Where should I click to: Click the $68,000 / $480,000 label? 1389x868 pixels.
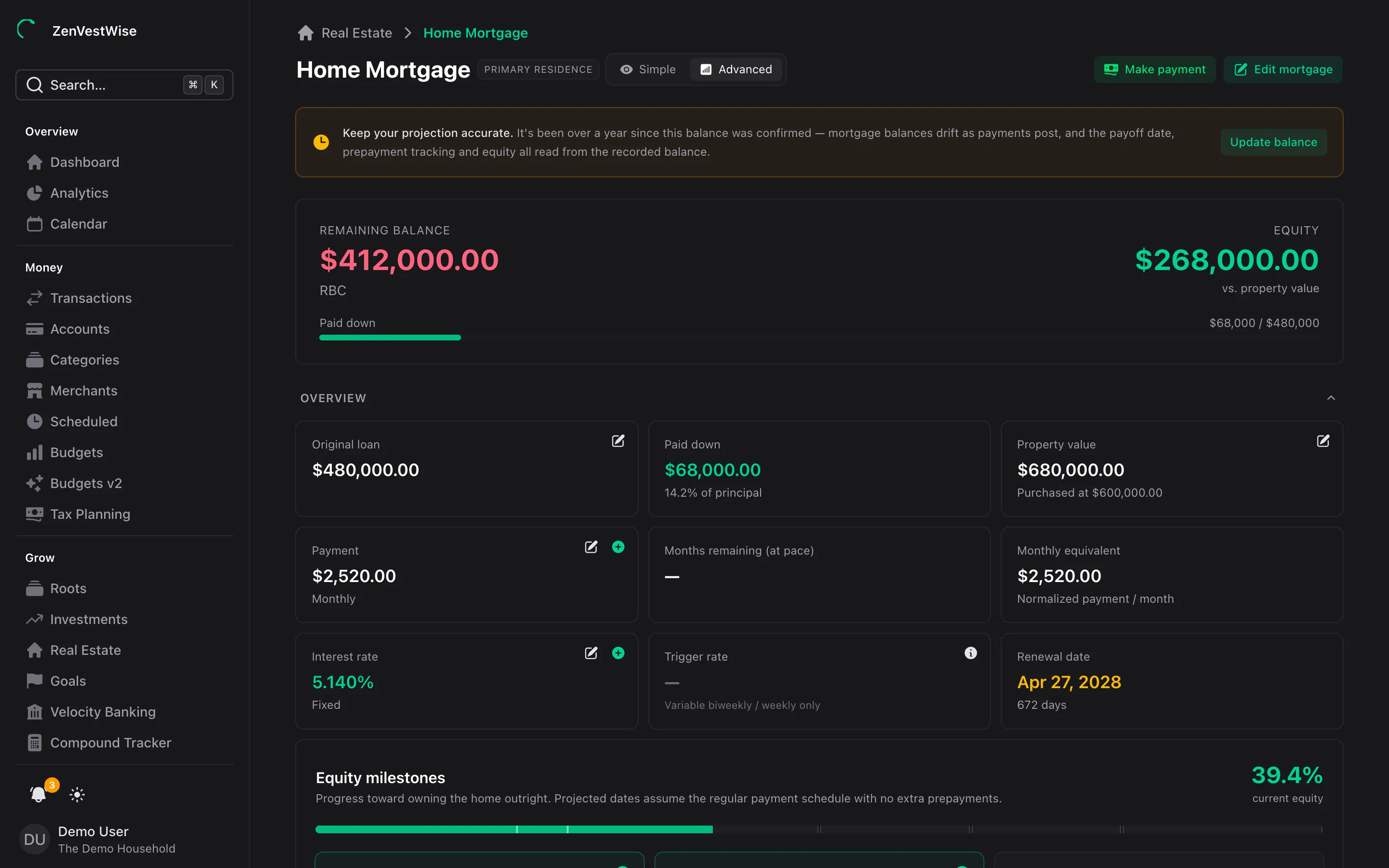pos(1264,323)
